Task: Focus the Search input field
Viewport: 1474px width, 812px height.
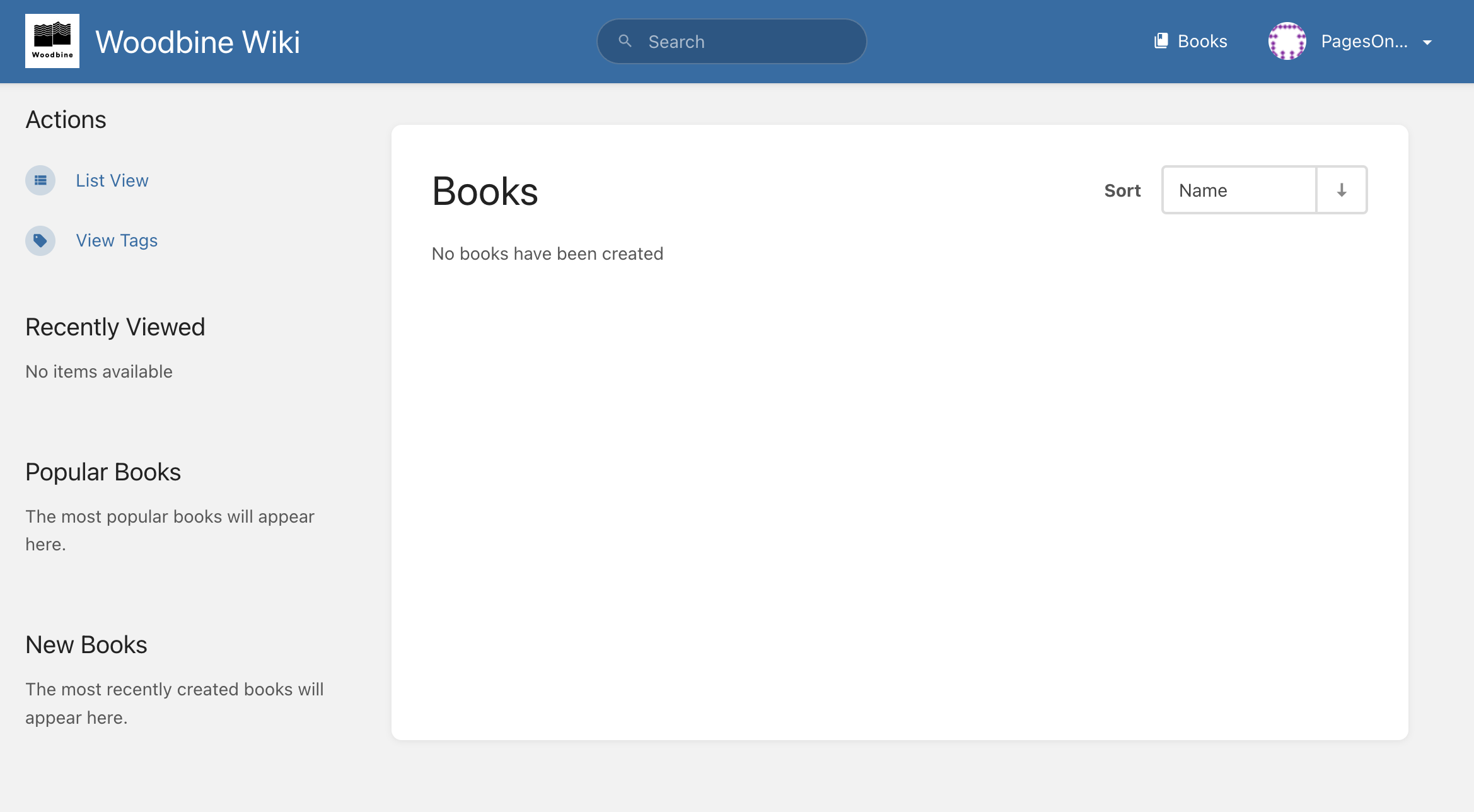Action: coord(731,41)
